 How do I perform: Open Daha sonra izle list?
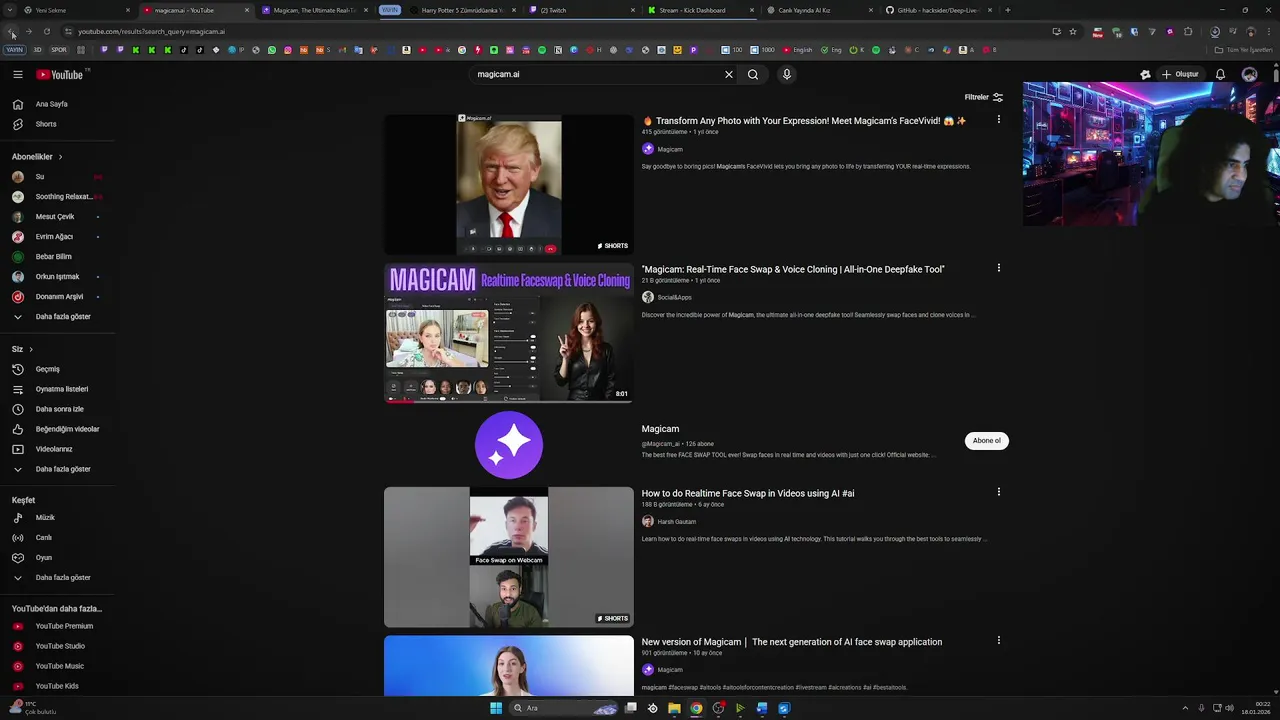click(59, 409)
